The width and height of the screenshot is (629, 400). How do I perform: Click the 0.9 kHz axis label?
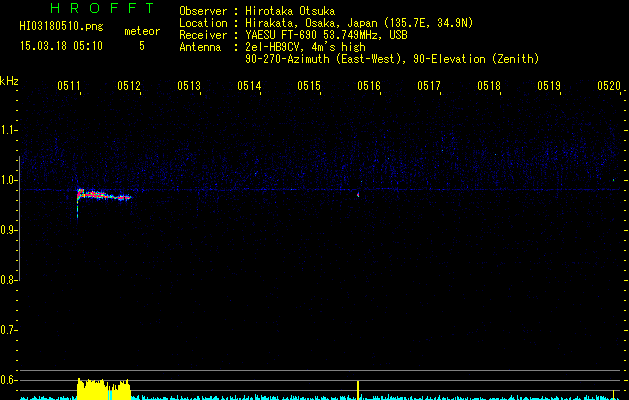click(8, 230)
